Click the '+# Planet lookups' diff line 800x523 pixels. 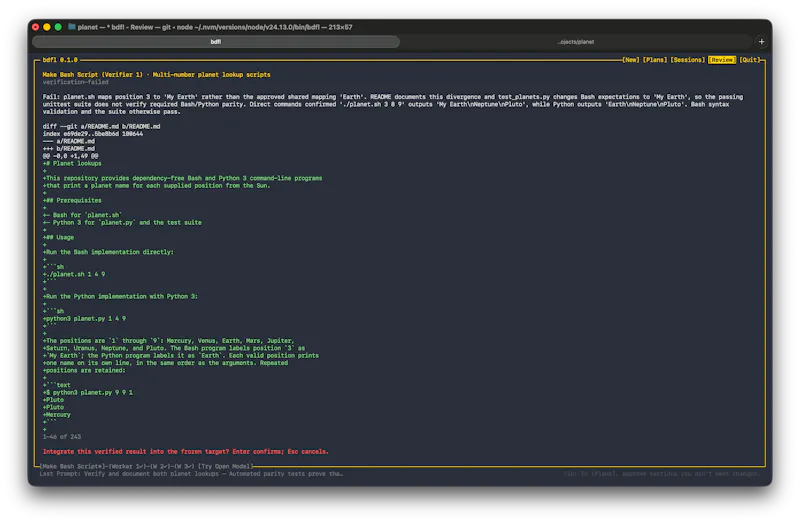coord(72,163)
